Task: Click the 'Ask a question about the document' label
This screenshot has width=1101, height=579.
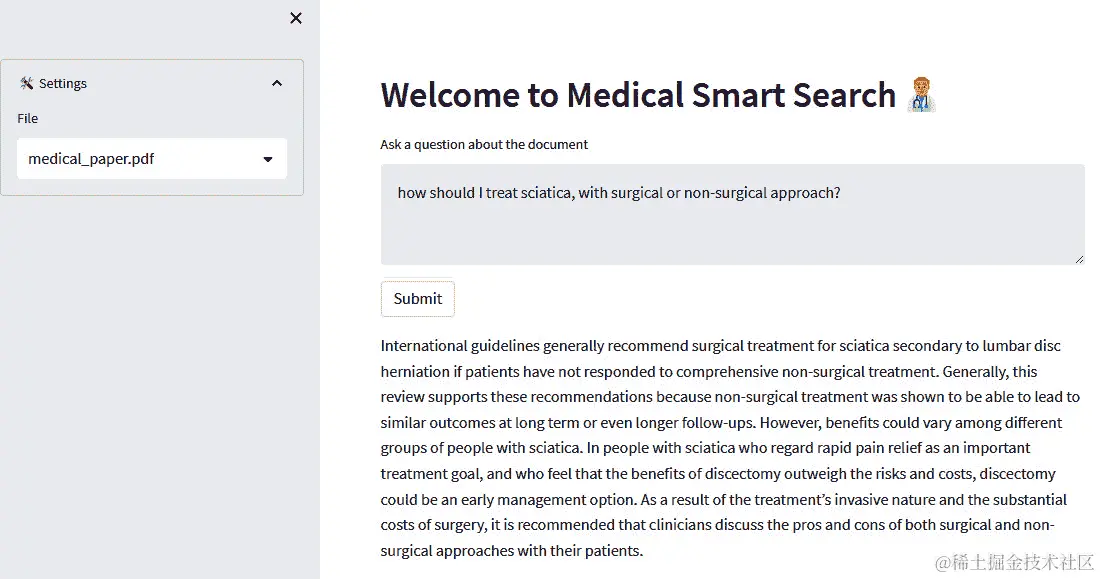Action: coord(484,145)
